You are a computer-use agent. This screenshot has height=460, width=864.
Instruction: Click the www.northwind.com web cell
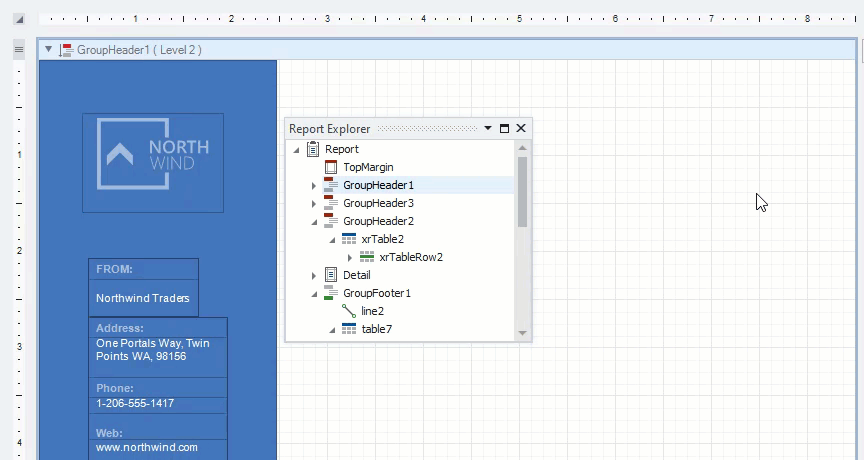coord(147,448)
